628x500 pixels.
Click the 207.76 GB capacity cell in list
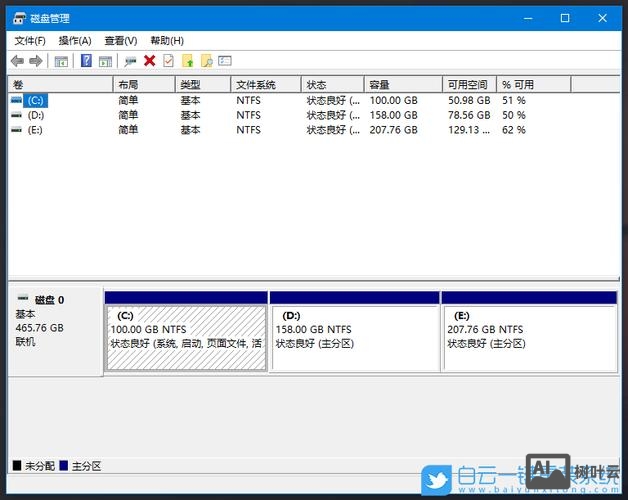(393, 130)
